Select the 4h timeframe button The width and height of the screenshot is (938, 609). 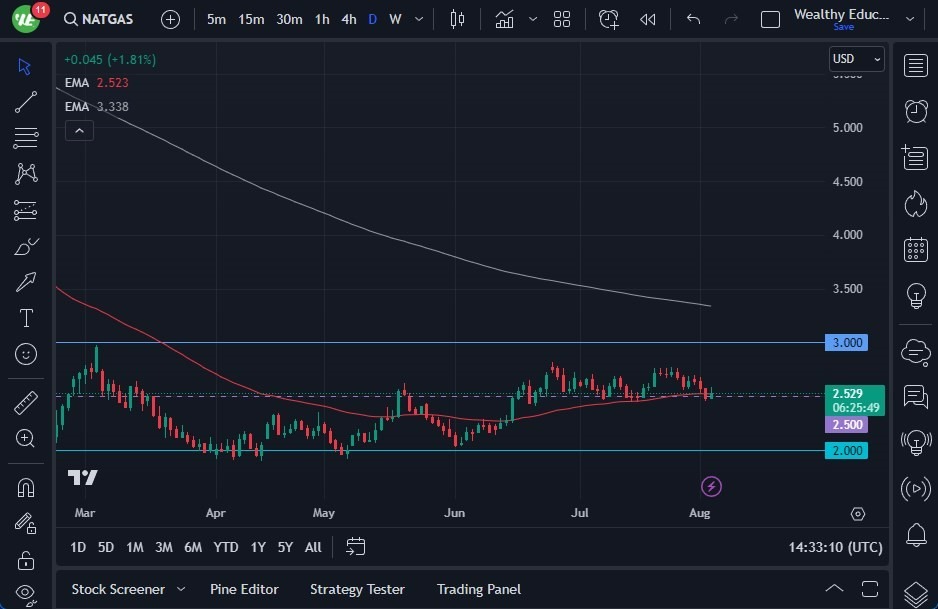tap(348, 19)
